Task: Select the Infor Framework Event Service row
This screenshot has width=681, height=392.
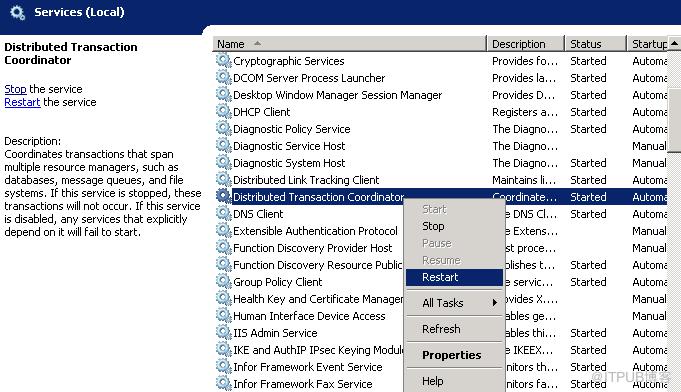Action: 307,367
